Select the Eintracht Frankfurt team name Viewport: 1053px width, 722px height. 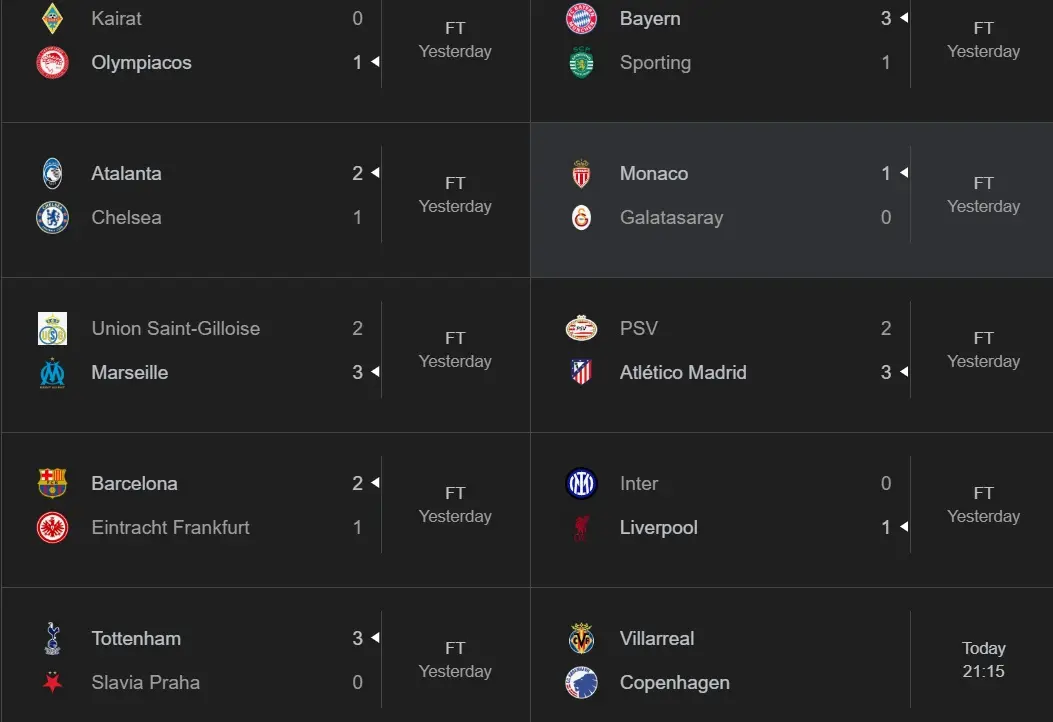point(170,527)
